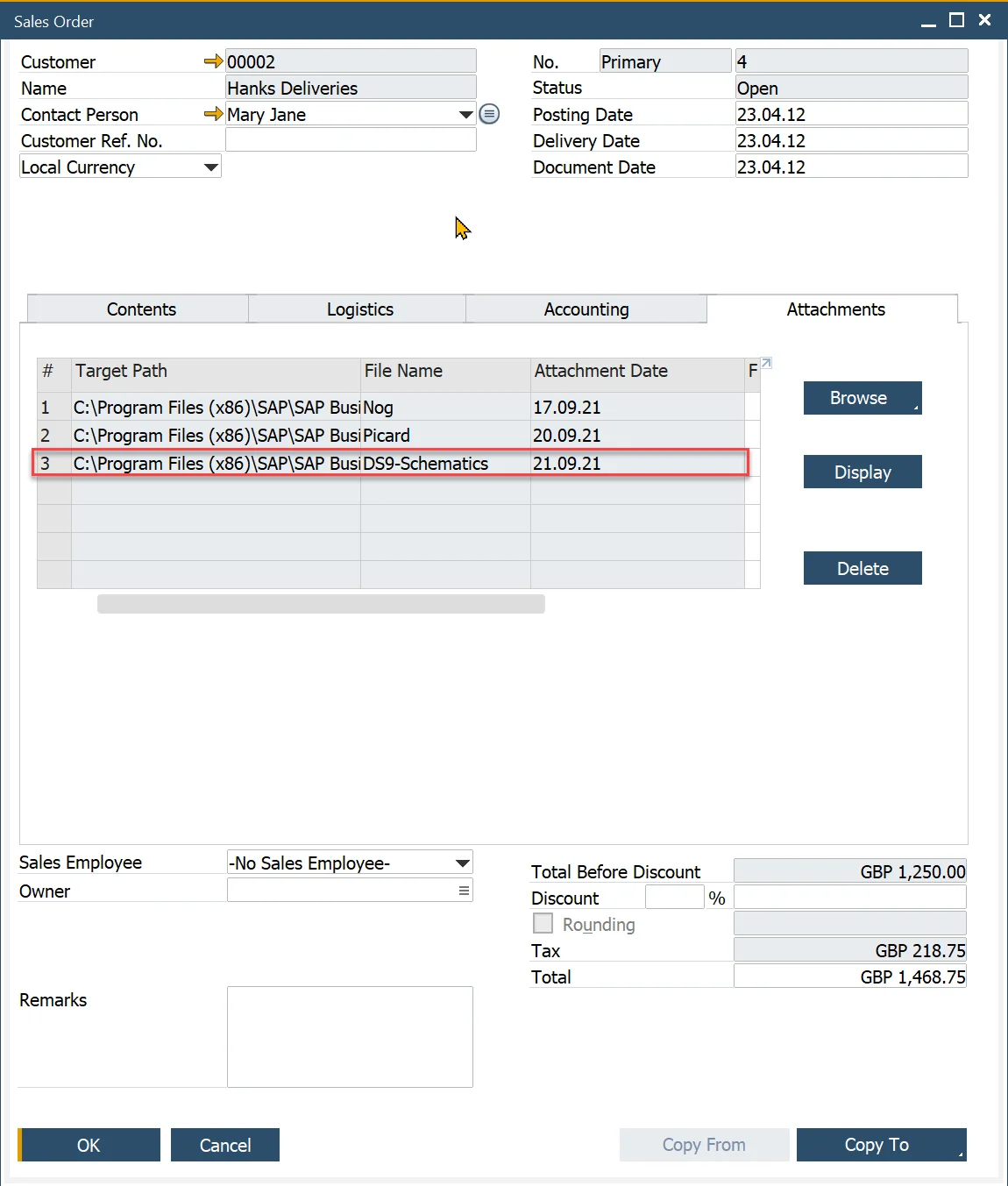Screen dimensions: 1008x1186
Task: Expand the attachments table via corner icon
Action: click(x=766, y=363)
